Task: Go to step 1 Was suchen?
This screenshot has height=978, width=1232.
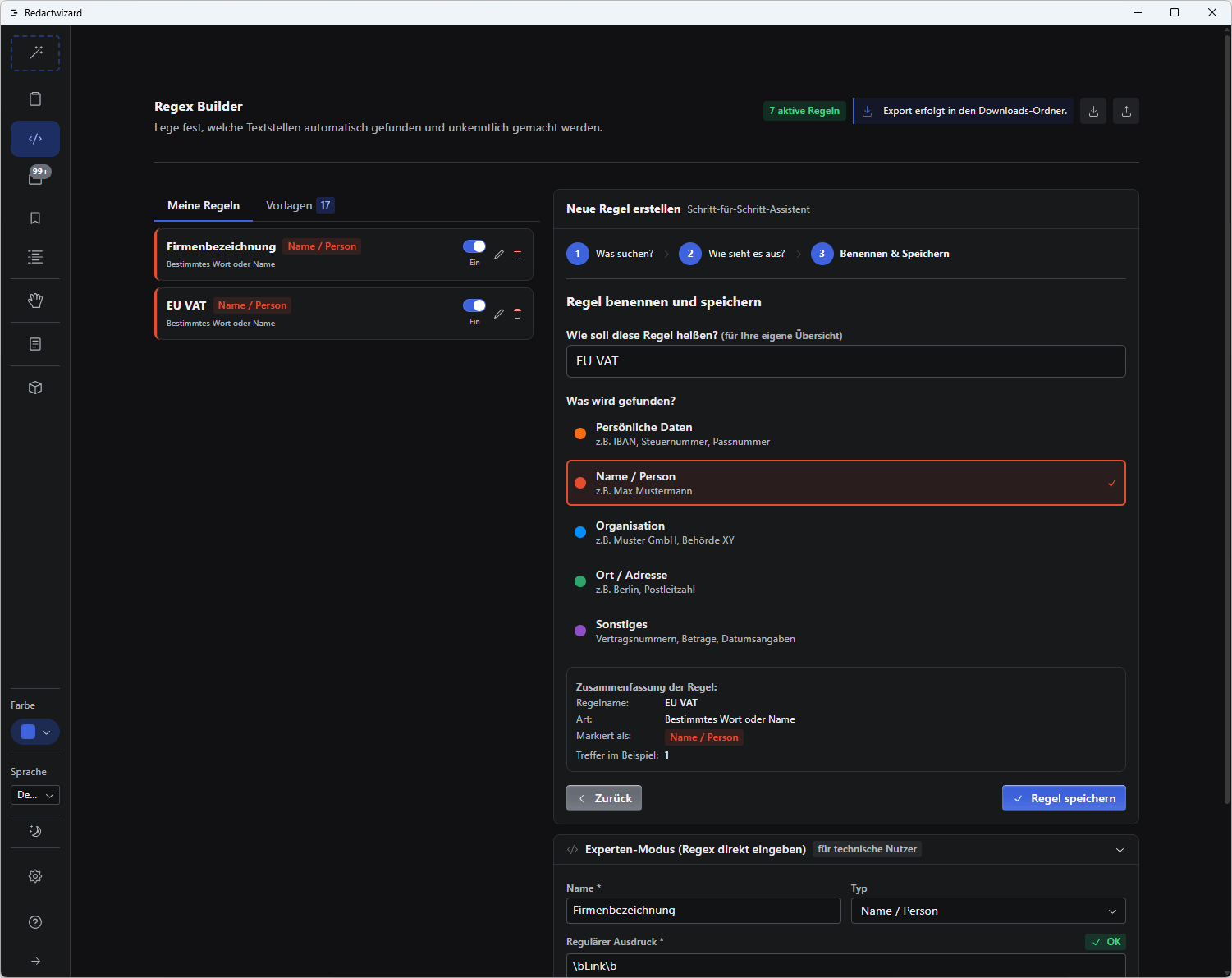Action: [x=610, y=254]
